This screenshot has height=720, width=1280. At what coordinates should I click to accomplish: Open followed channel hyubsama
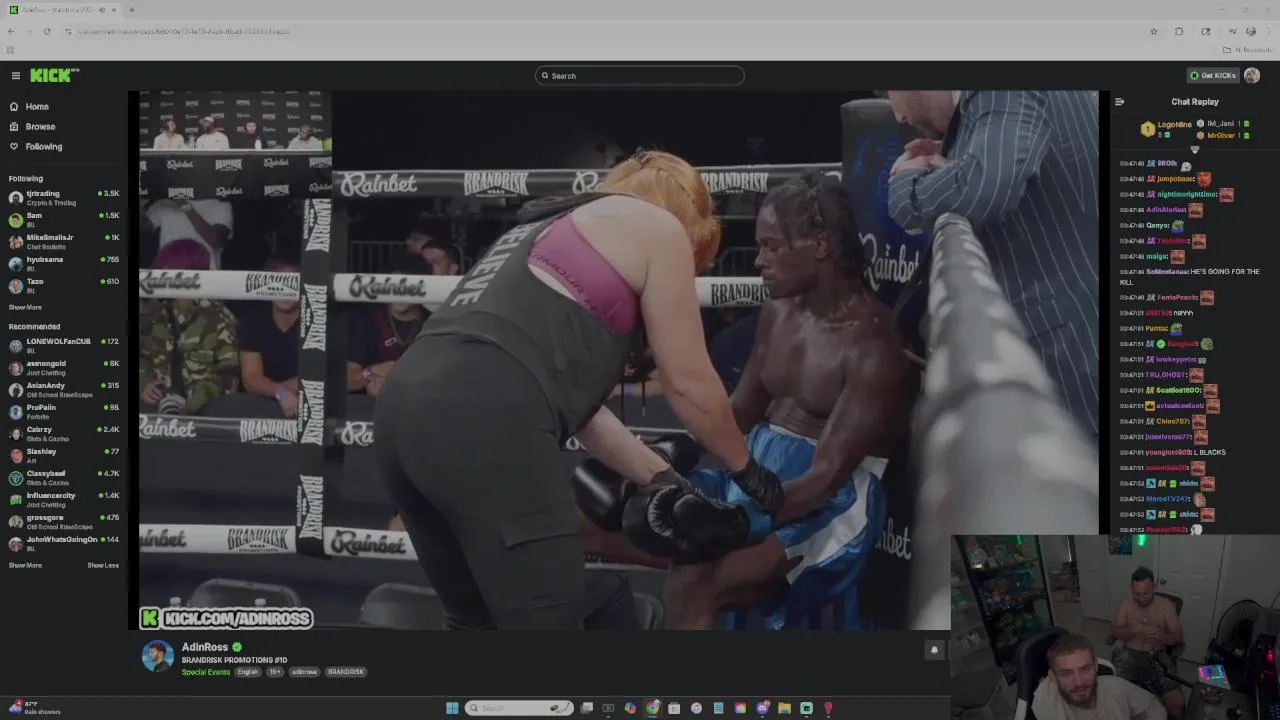tap(63, 263)
